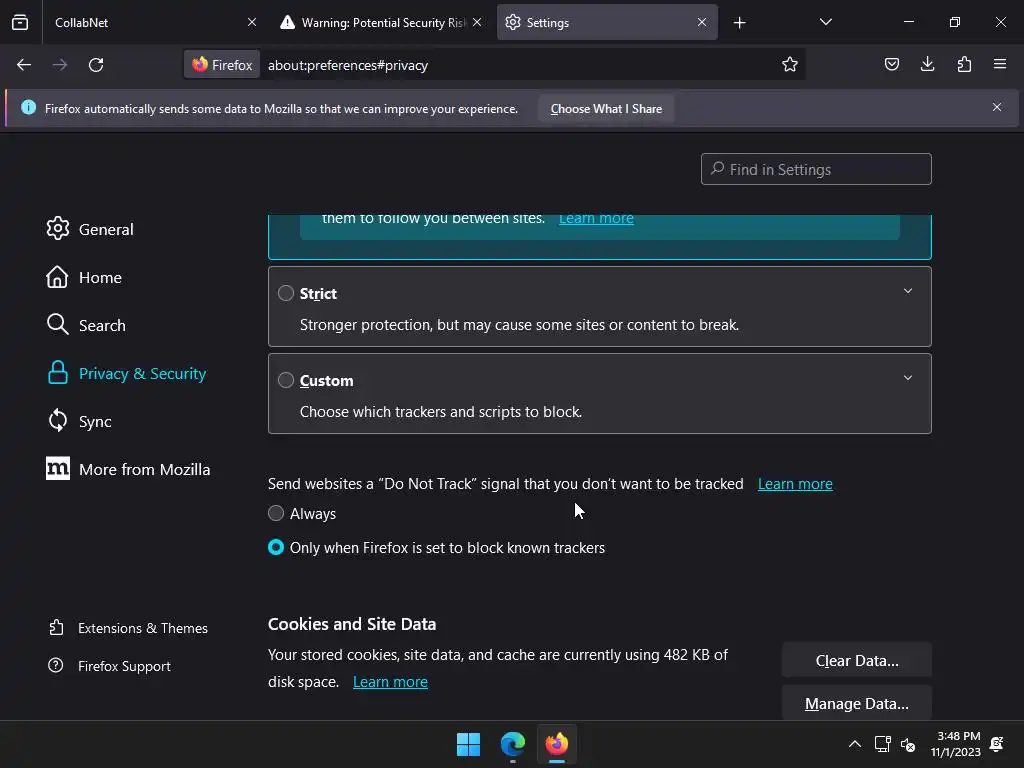Open the Firefox application hamburger menu

click(x=1000, y=64)
